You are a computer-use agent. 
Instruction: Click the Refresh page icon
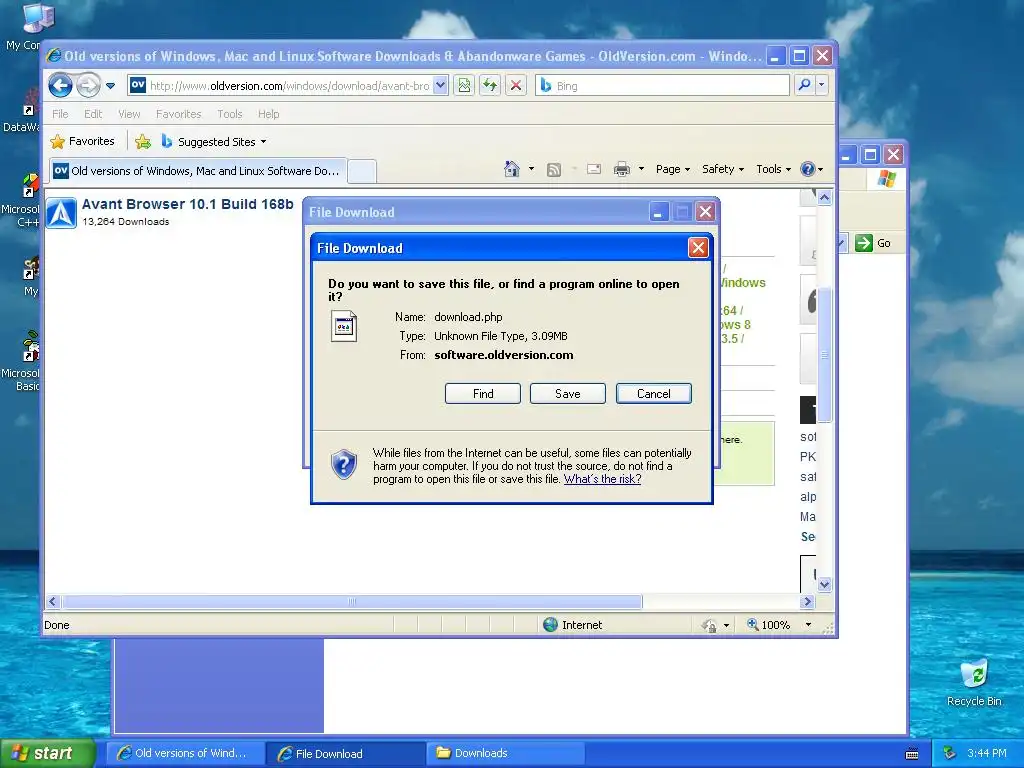(490, 86)
